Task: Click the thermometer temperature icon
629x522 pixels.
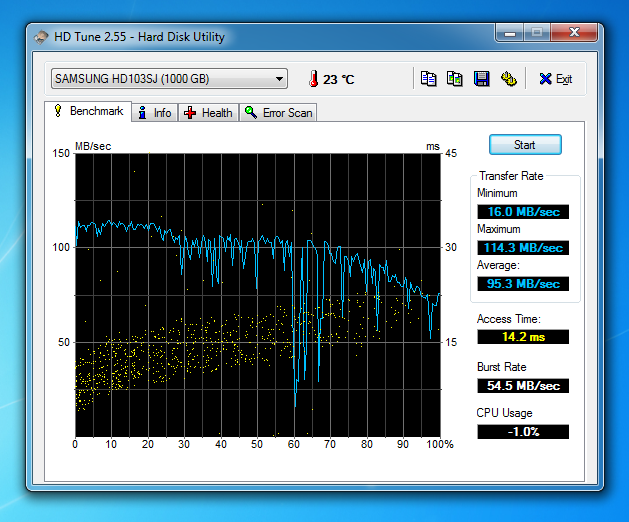Action: coord(313,79)
